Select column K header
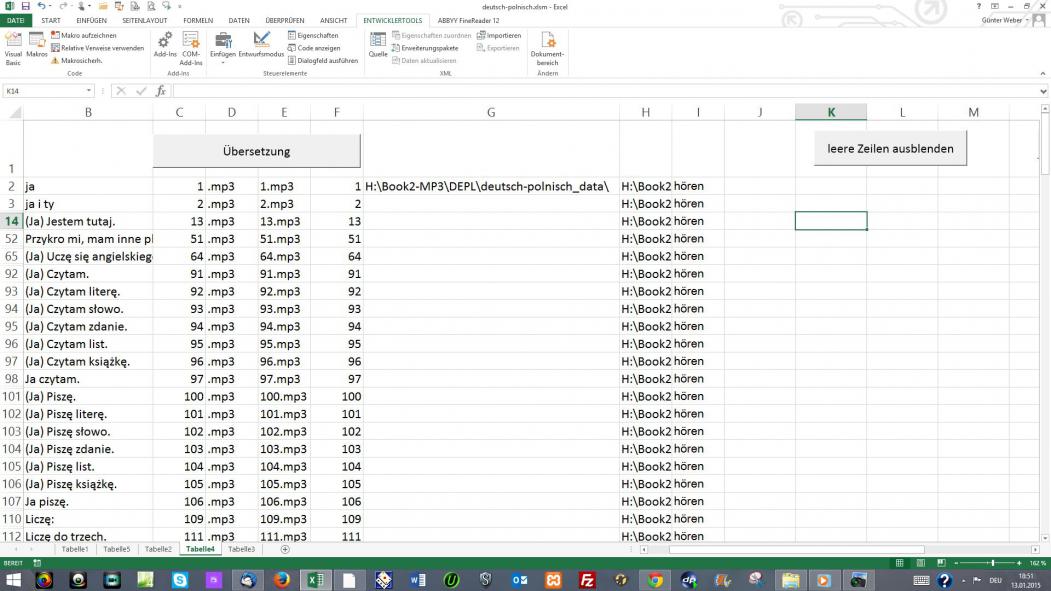 click(831, 113)
